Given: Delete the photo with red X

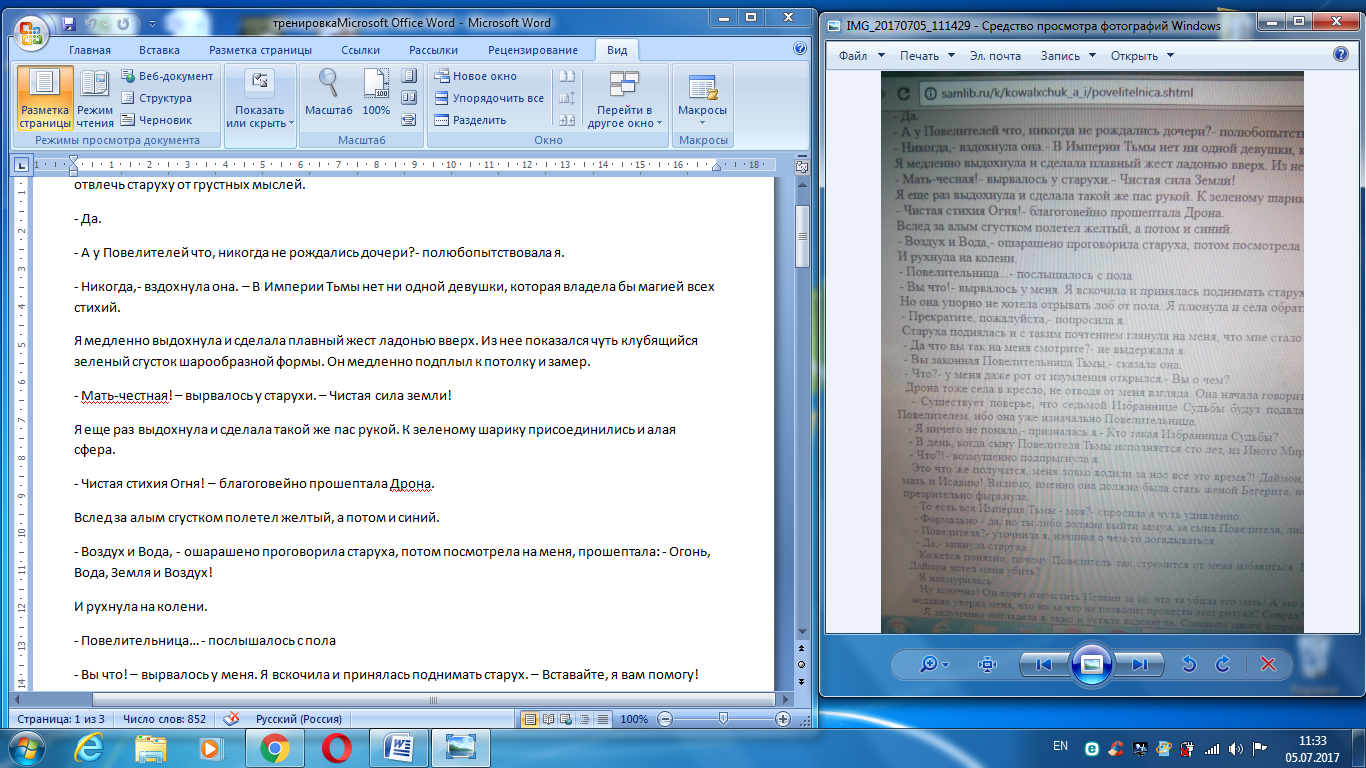Looking at the screenshot, I should (x=1267, y=664).
